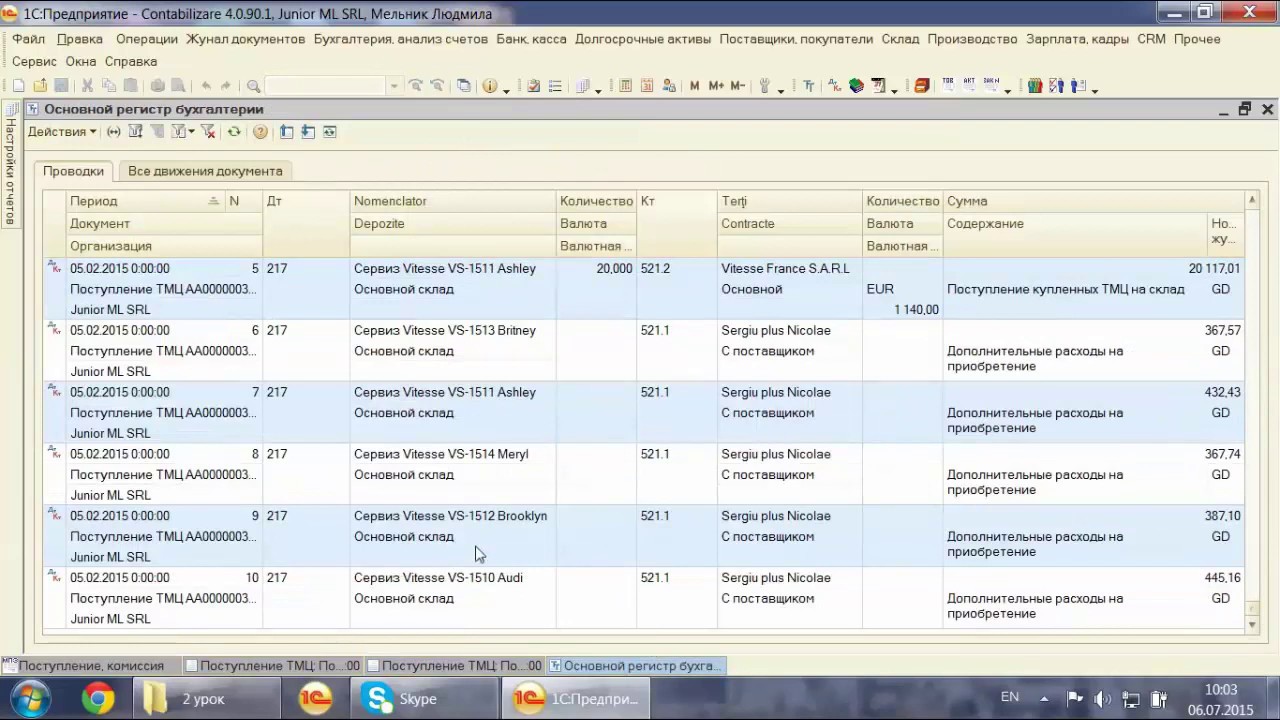Image resolution: width=1280 pixels, height=720 pixels.
Task: Click the Tт operations icon in toolbar
Action: coord(809,86)
